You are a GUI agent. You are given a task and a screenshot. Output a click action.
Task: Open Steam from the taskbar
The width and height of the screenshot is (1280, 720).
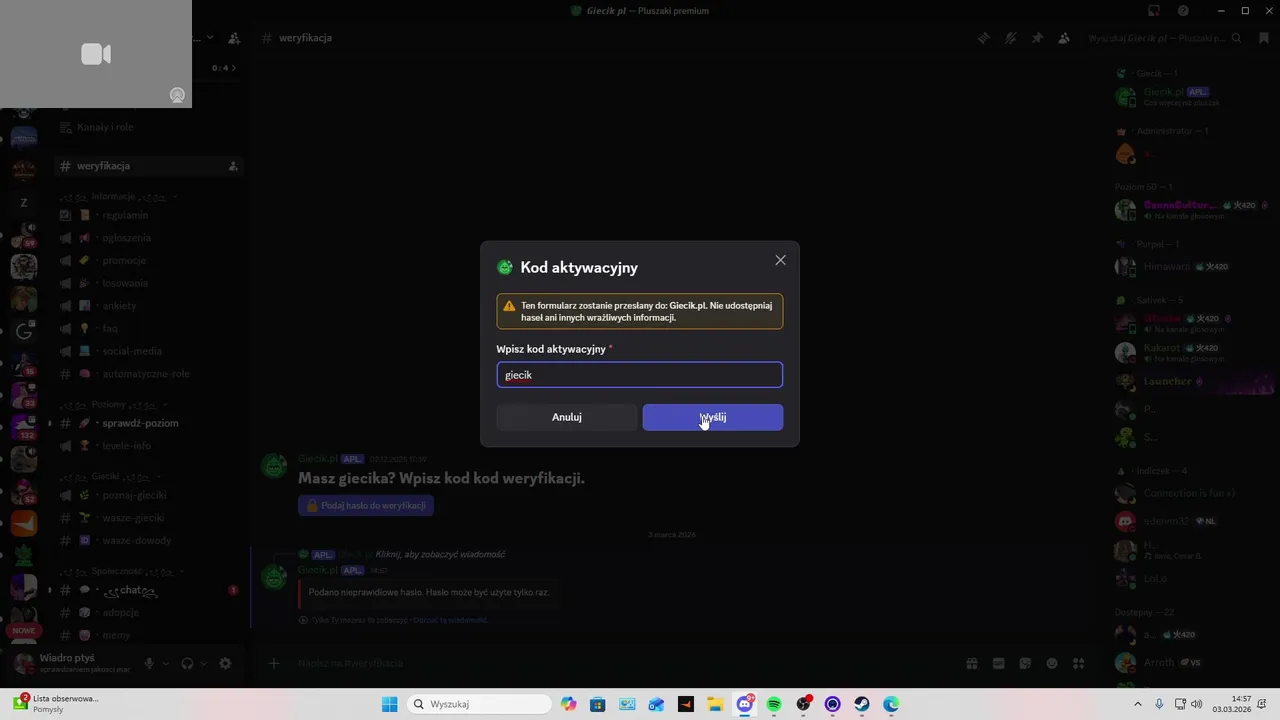click(x=861, y=704)
